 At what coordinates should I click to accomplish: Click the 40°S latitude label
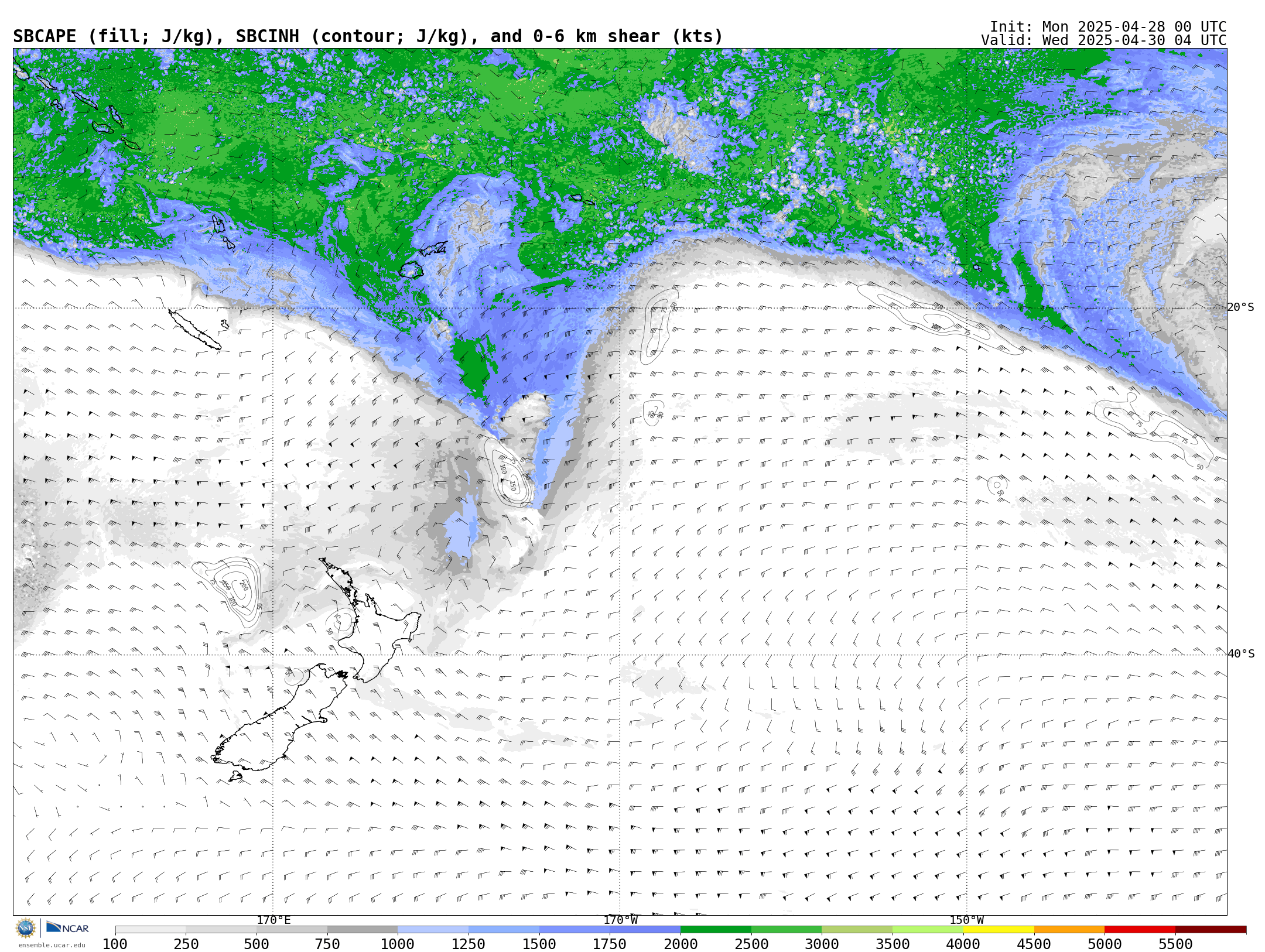coord(1241,654)
